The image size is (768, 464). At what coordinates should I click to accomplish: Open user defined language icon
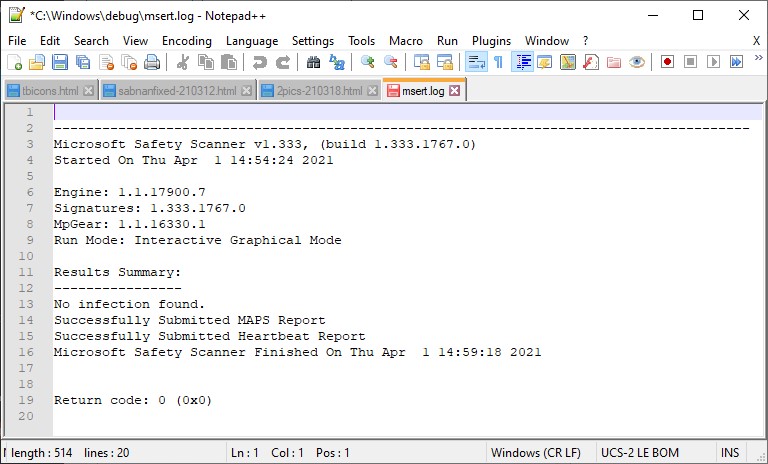(545, 62)
